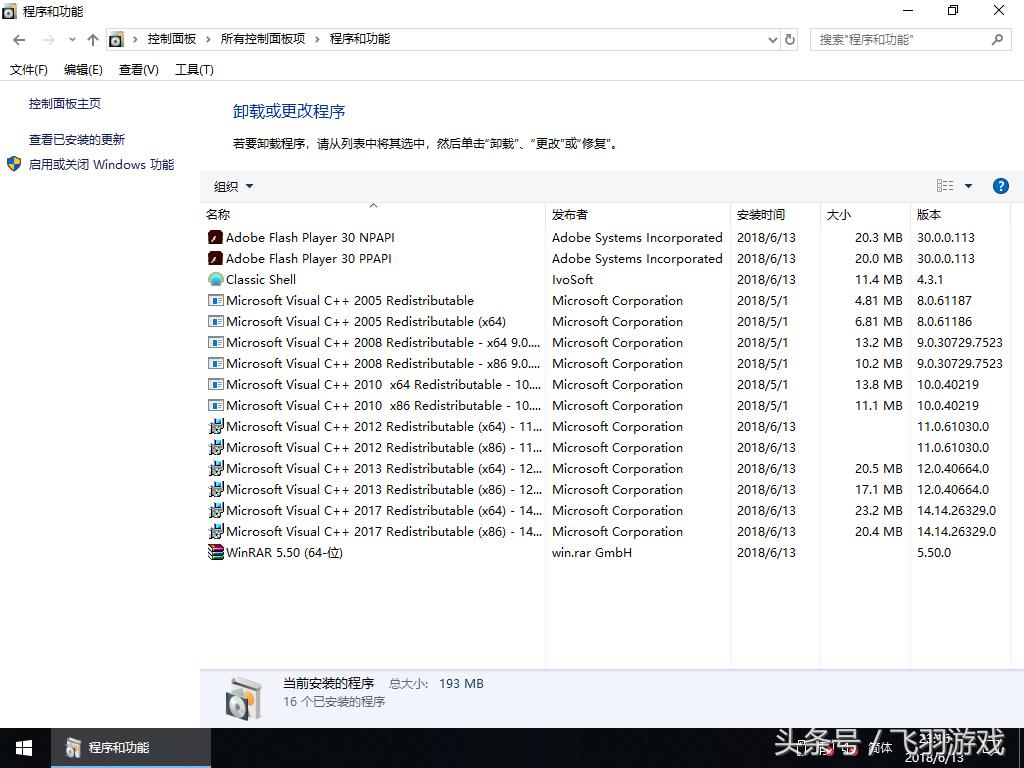Open the recent locations dropdown arrow

click(71, 40)
